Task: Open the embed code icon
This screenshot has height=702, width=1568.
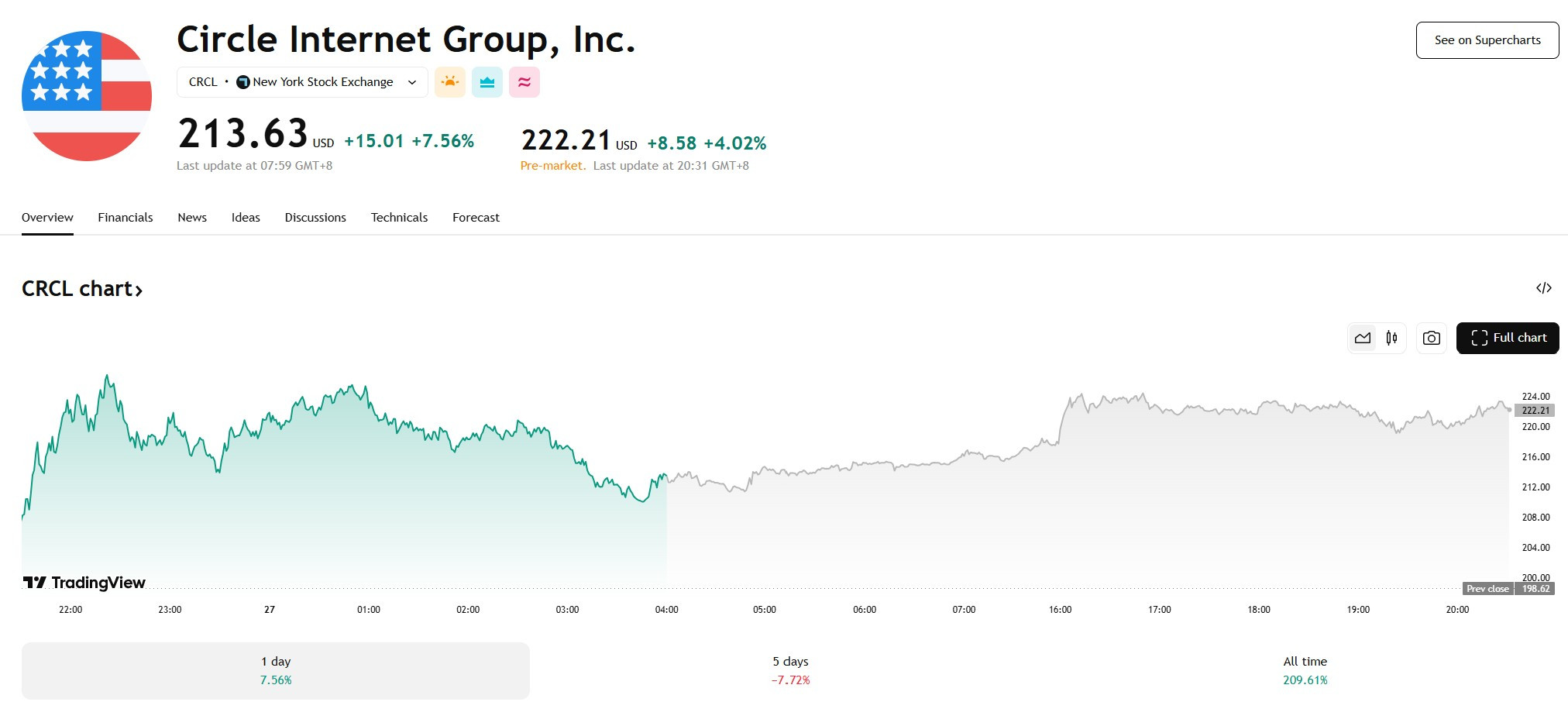Action: tap(1544, 288)
